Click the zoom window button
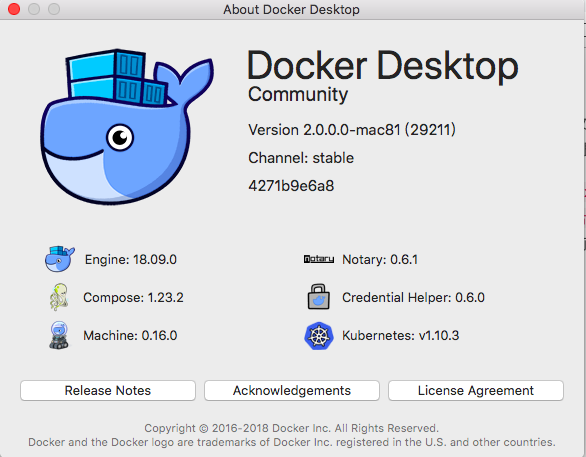 tap(54, 9)
